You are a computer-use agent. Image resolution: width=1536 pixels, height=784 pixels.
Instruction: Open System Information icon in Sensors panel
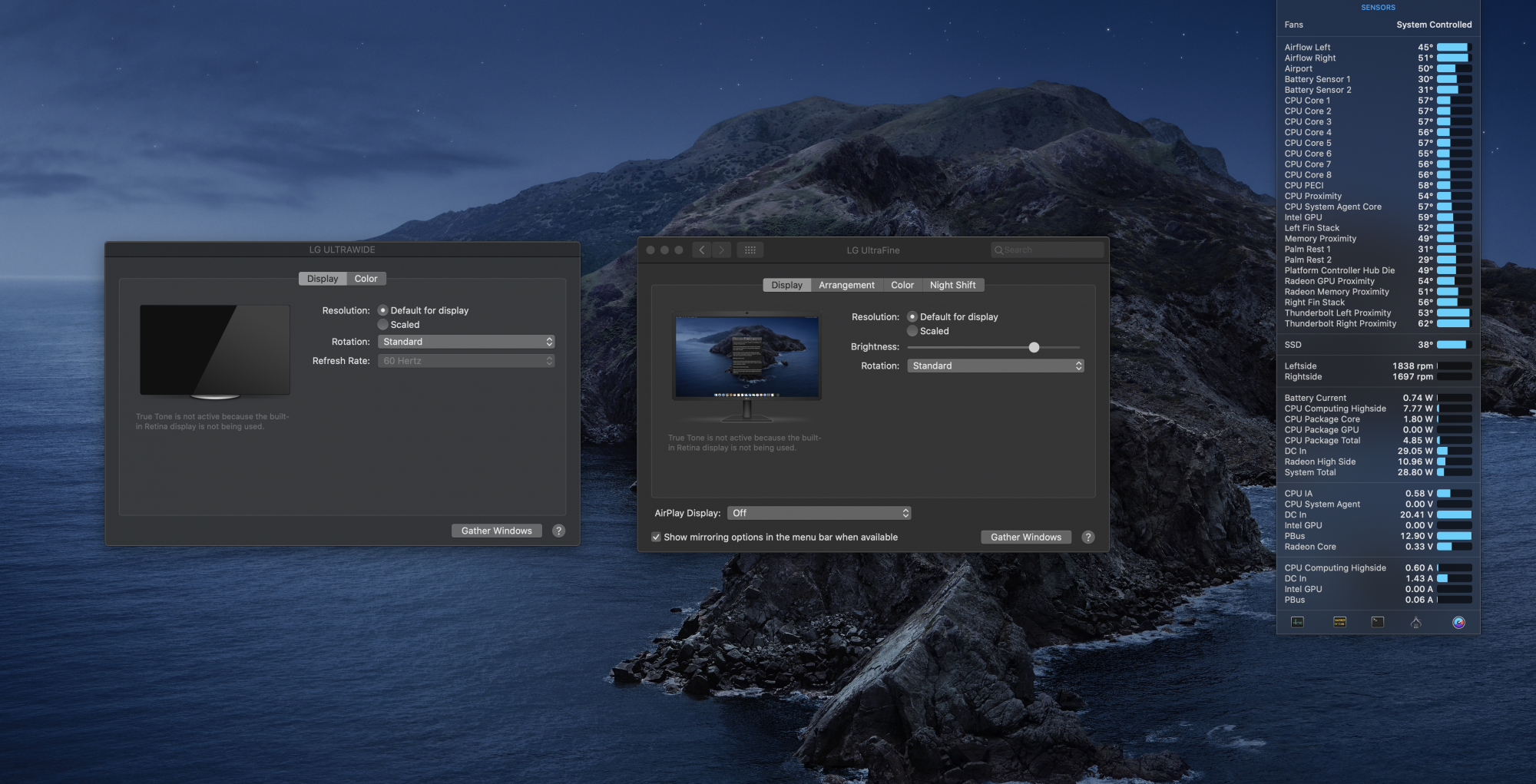coord(1416,622)
